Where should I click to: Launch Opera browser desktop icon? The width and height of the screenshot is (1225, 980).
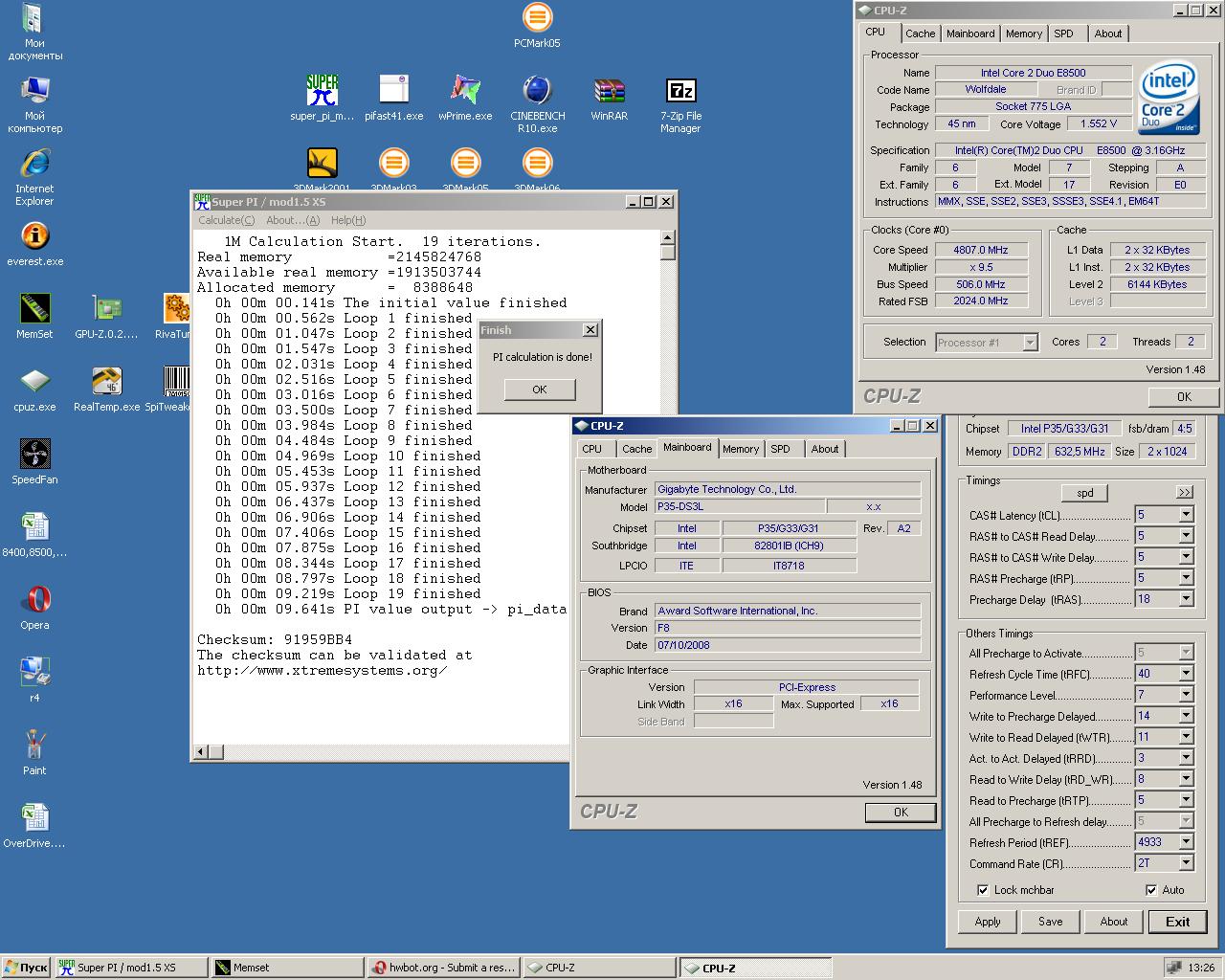(x=34, y=608)
